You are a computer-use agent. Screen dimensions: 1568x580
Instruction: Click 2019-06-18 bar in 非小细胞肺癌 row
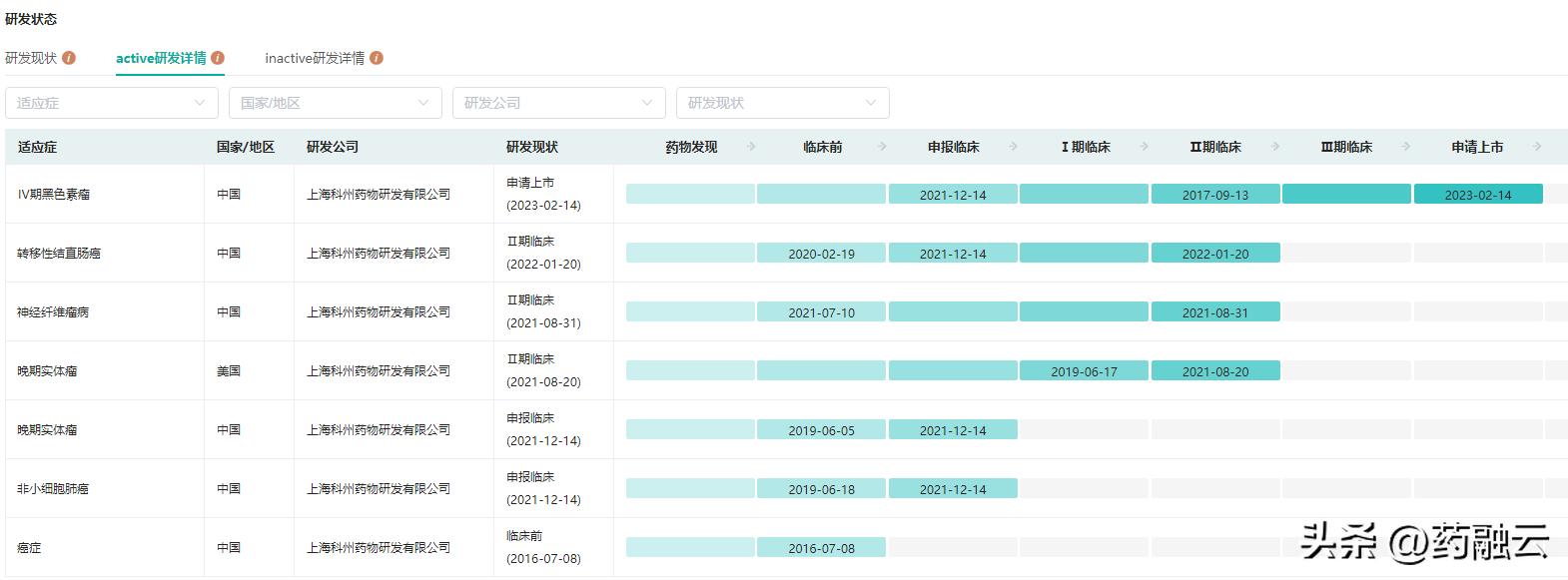tap(821, 489)
